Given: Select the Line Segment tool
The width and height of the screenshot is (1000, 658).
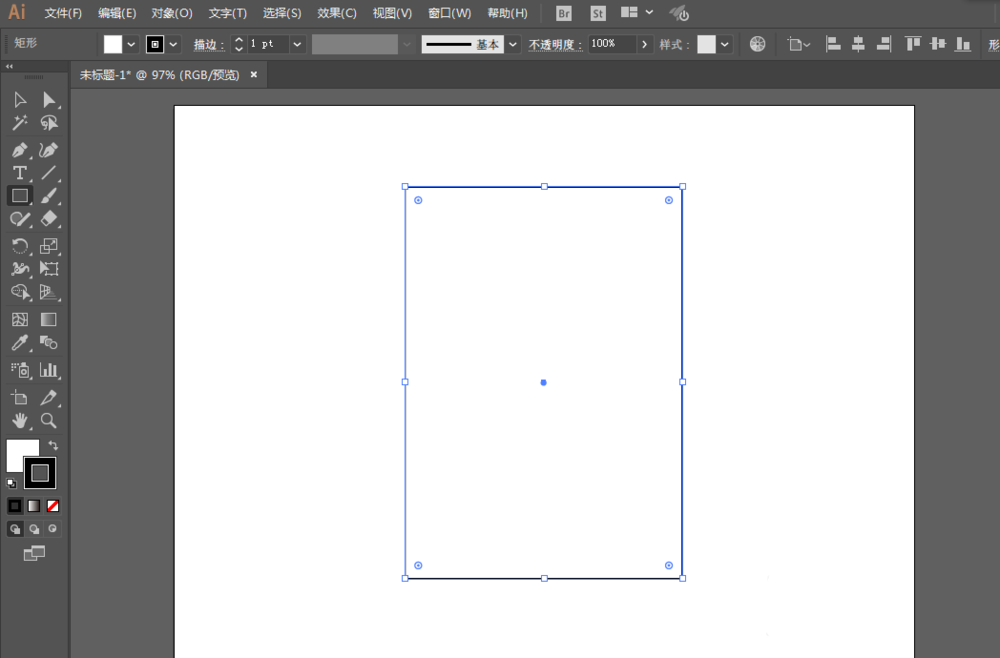Looking at the screenshot, I should (x=48, y=173).
